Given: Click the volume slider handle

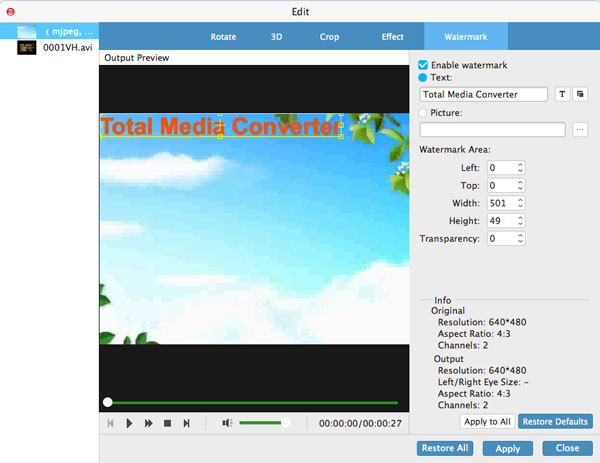Looking at the screenshot, I should (x=285, y=422).
